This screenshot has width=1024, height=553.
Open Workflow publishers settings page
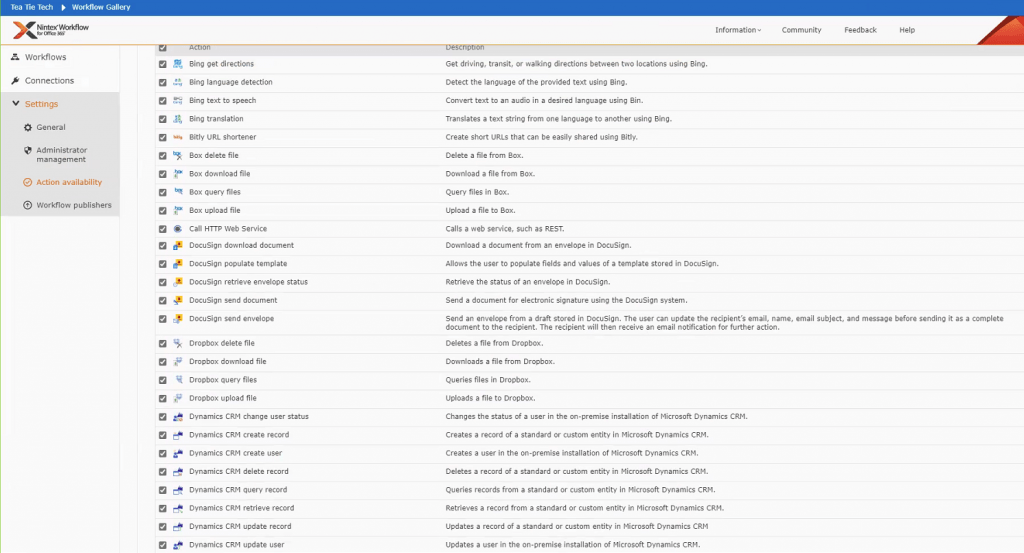[x=74, y=205]
